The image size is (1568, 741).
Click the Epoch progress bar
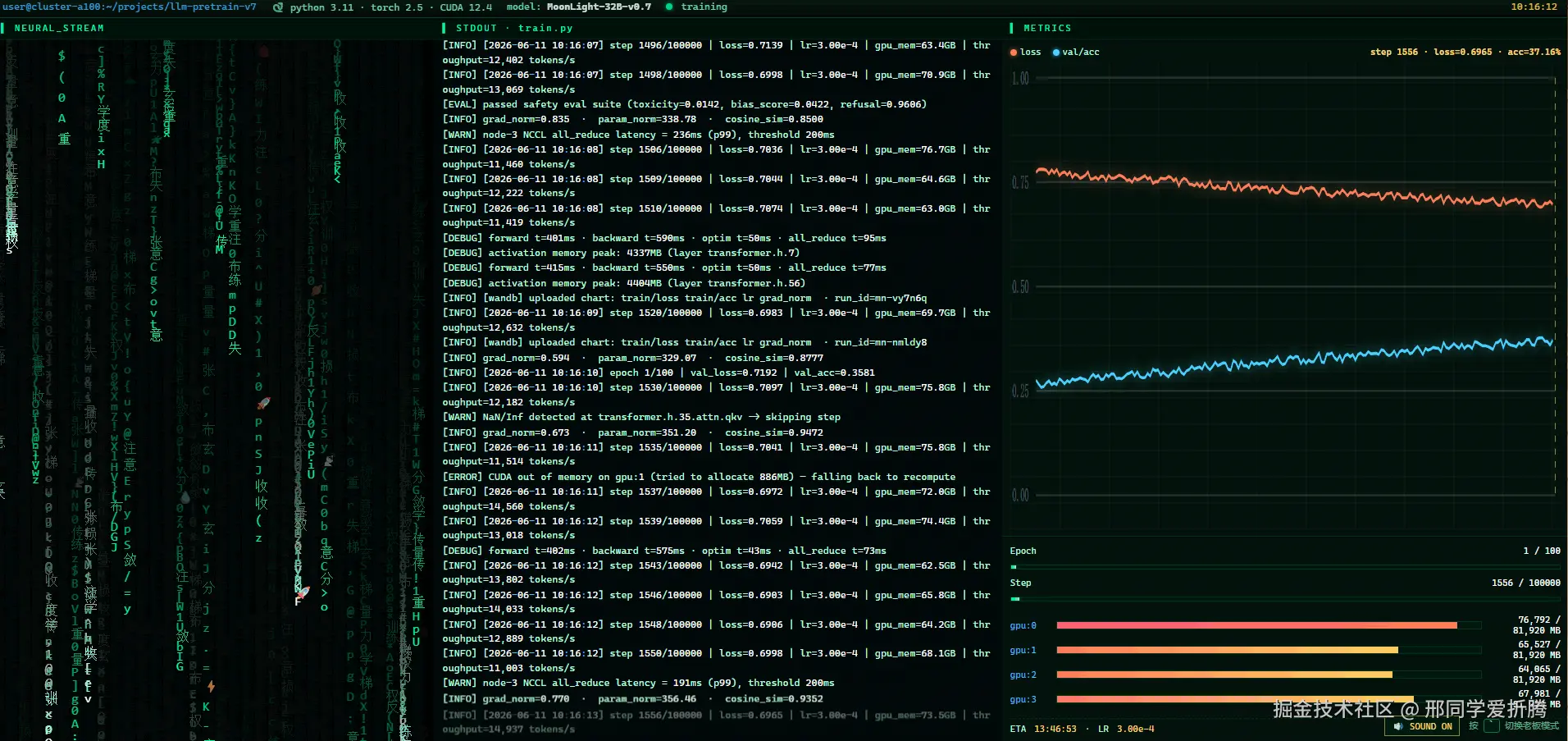click(1285, 567)
